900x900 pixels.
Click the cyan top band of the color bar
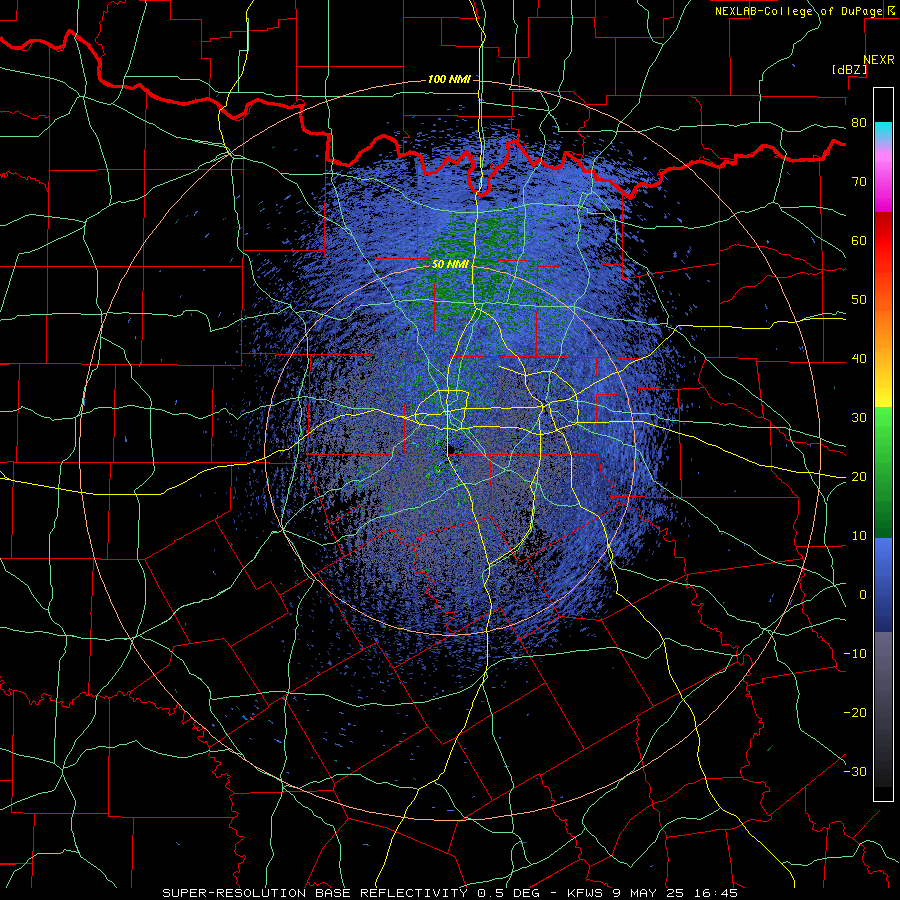(x=883, y=131)
